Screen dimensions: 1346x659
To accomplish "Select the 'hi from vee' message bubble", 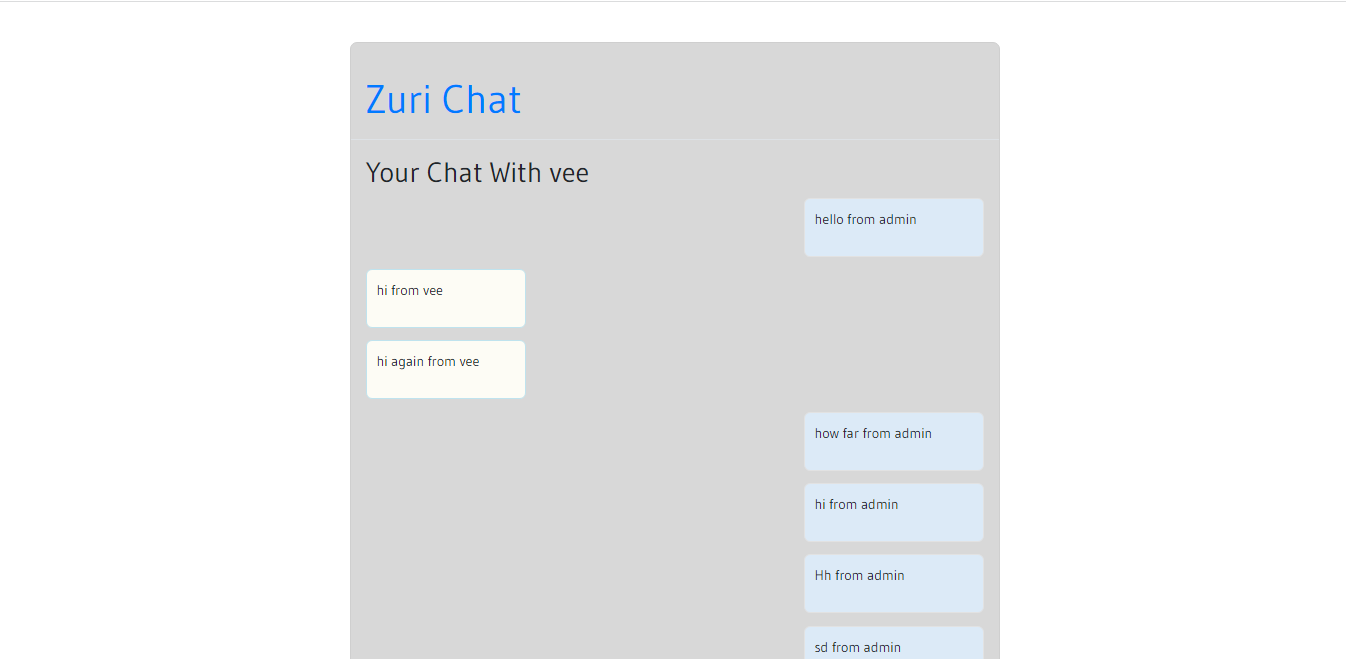I will [x=446, y=298].
